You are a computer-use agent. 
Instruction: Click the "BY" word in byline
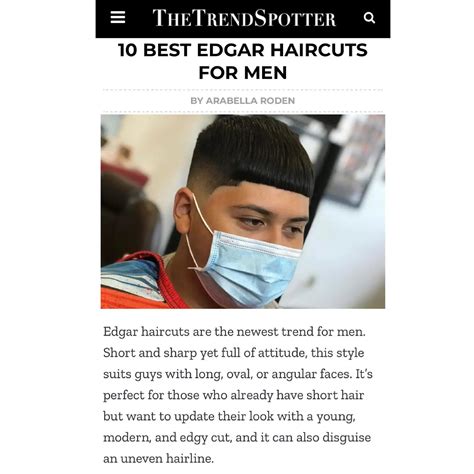click(x=197, y=101)
